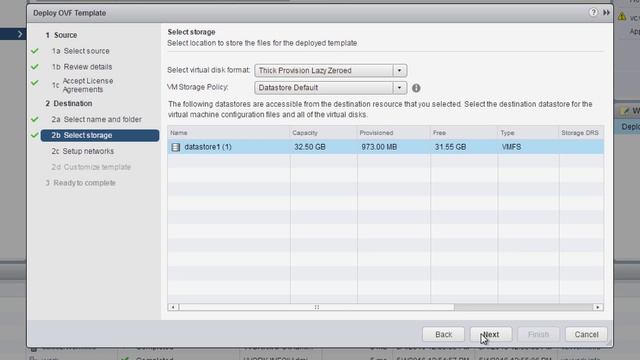This screenshot has width=640, height=360.
Task: Click the green checkmark beside Review details
Action: click(x=35, y=67)
